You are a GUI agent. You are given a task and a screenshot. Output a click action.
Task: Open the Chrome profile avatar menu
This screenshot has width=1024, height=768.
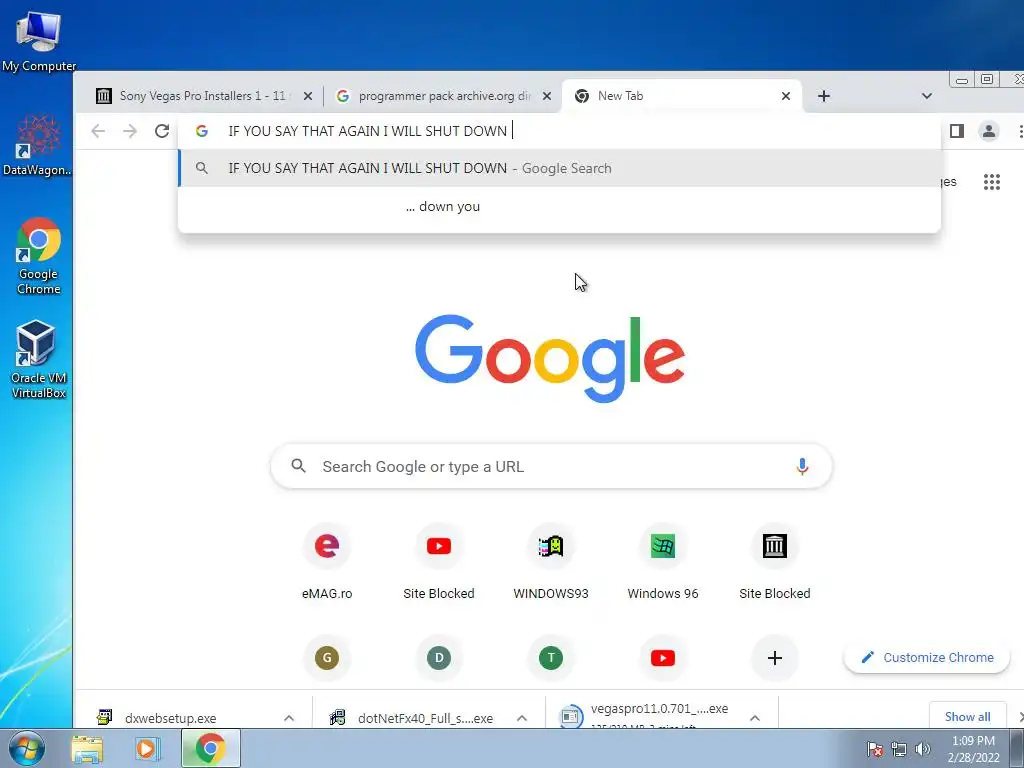989,131
